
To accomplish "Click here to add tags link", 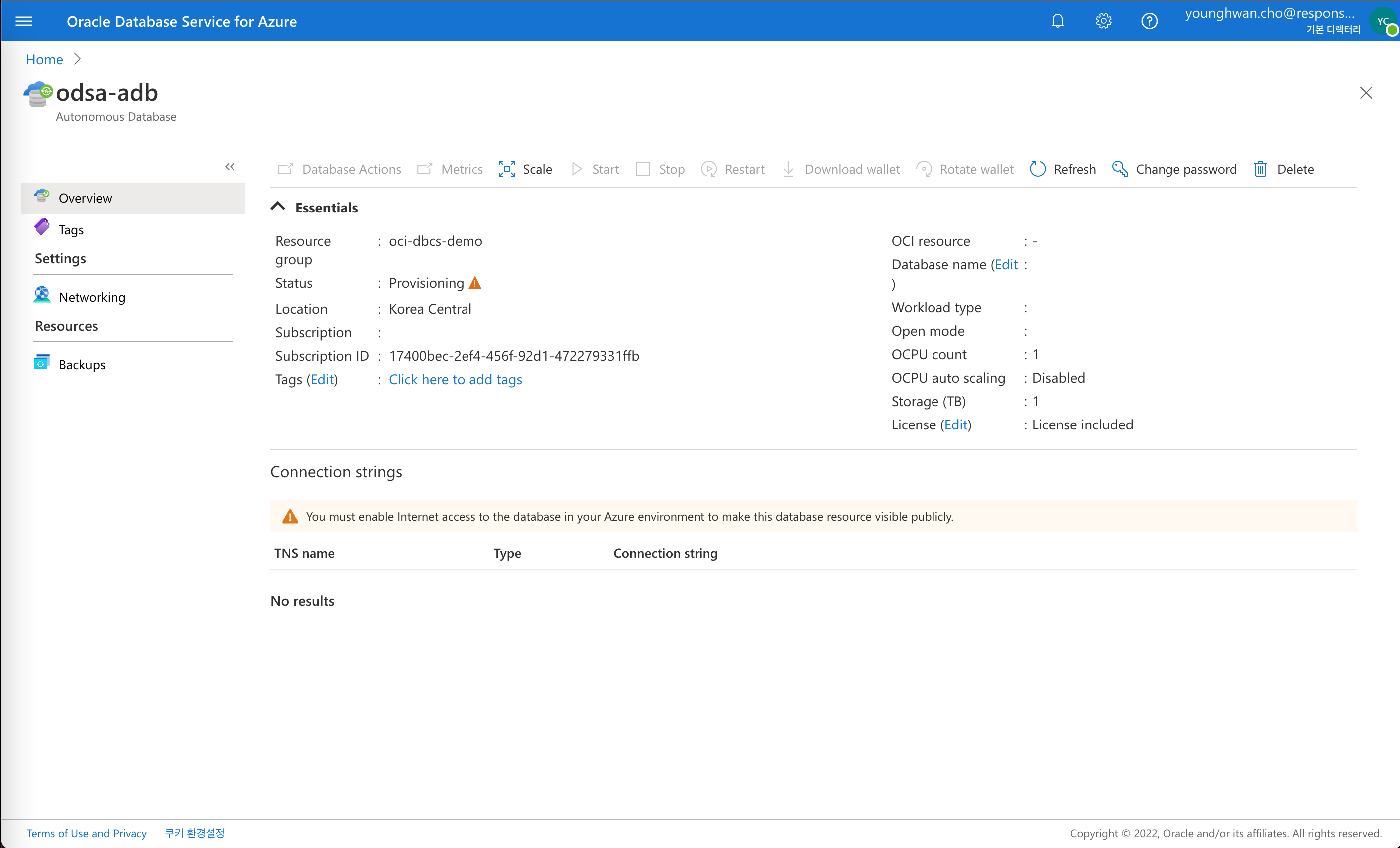I will tap(455, 380).
